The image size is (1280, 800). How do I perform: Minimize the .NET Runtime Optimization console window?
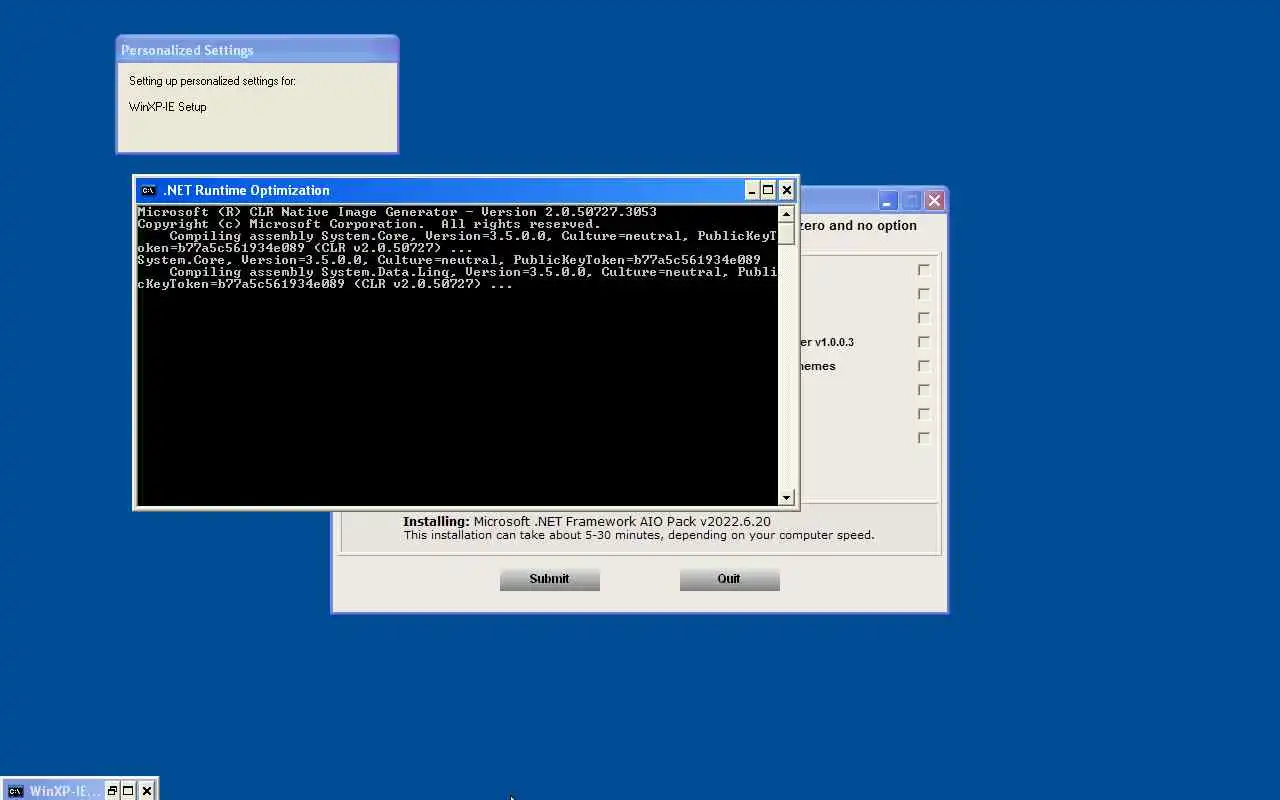(x=751, y=190)
